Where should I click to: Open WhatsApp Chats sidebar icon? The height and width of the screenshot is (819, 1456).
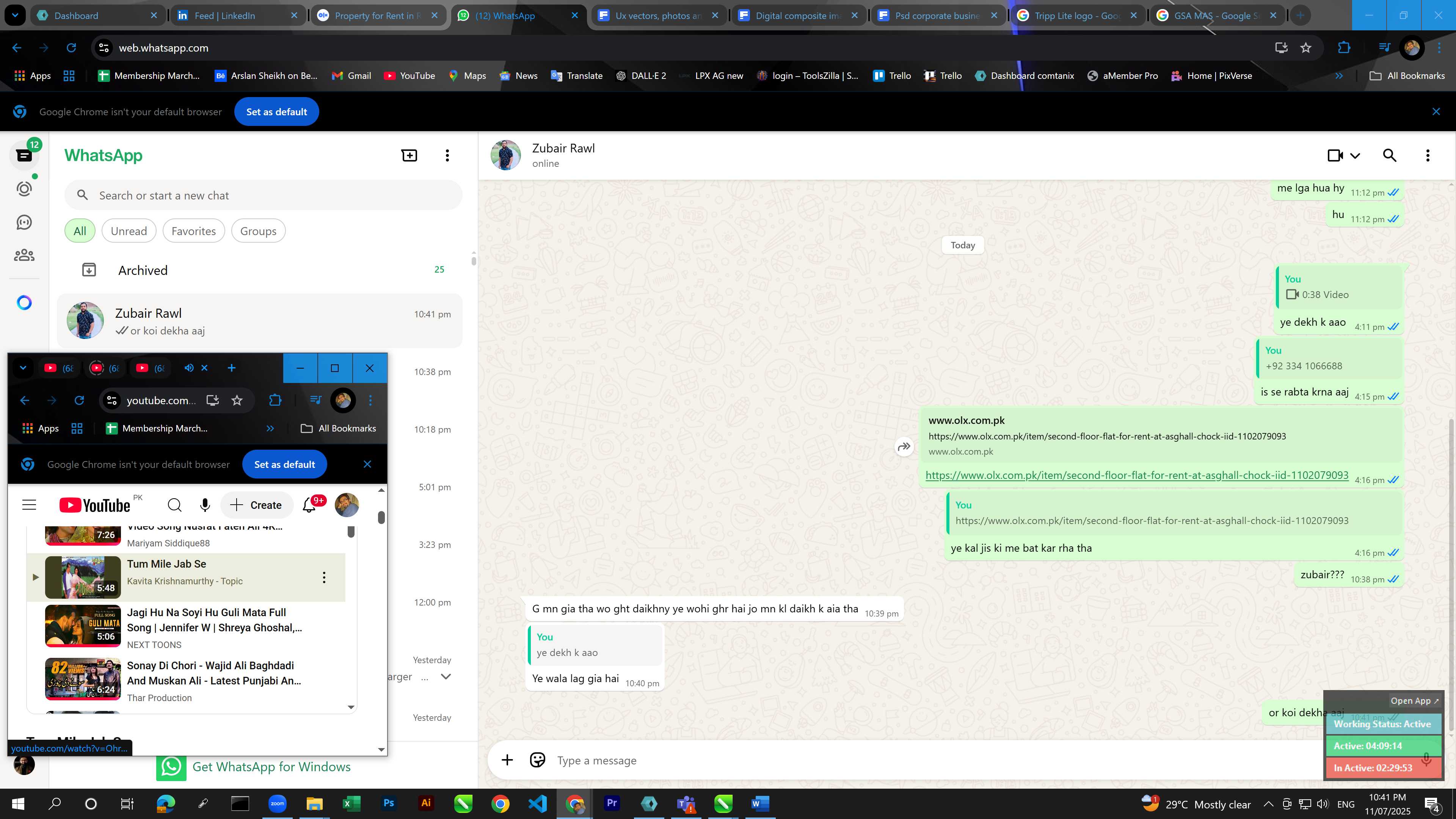coord(24,155)
